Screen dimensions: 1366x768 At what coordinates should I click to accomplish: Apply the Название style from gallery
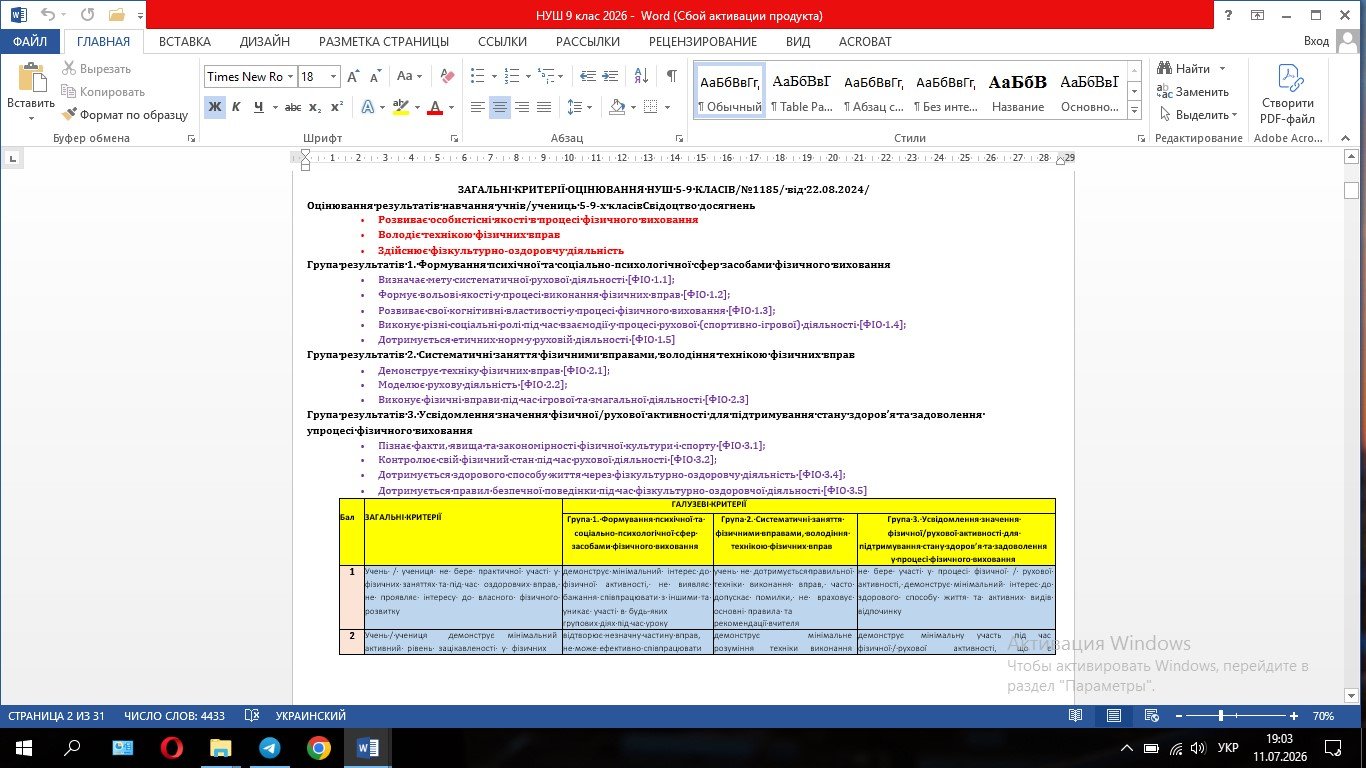[x=1018, y=91]
